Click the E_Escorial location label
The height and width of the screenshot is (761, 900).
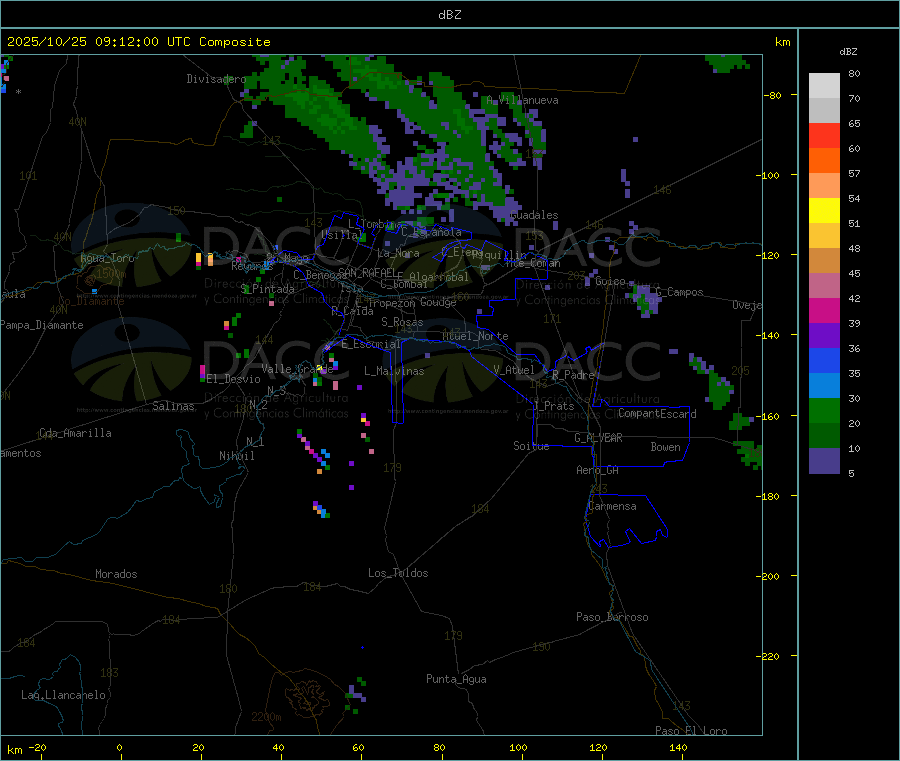click(x=371, y=344)
